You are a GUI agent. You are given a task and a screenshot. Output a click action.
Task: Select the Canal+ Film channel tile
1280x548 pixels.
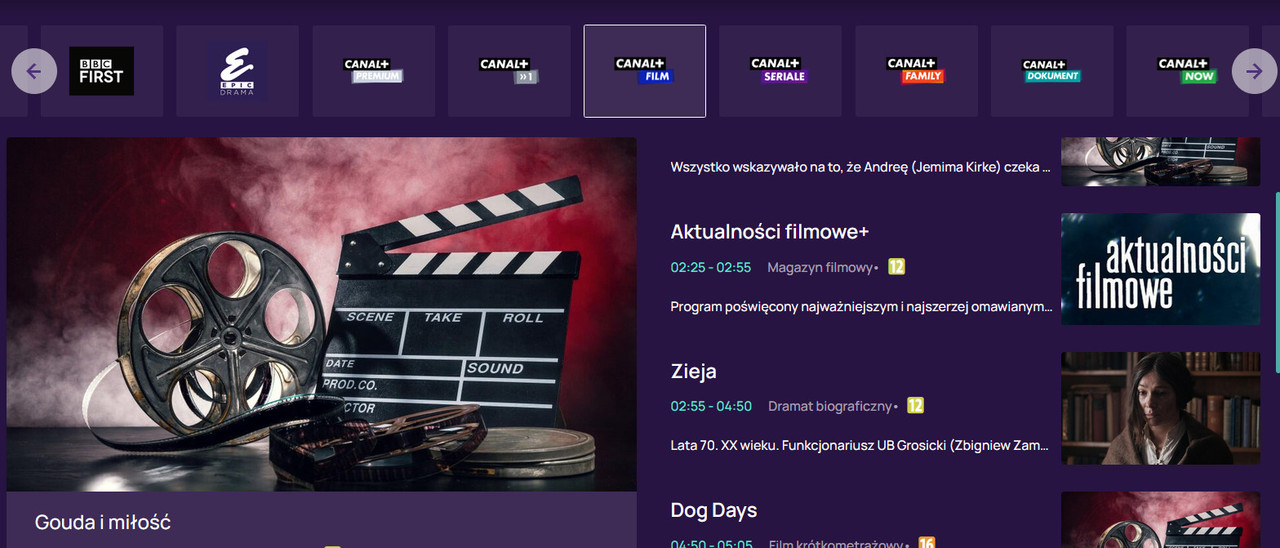(x=645, y=71)
